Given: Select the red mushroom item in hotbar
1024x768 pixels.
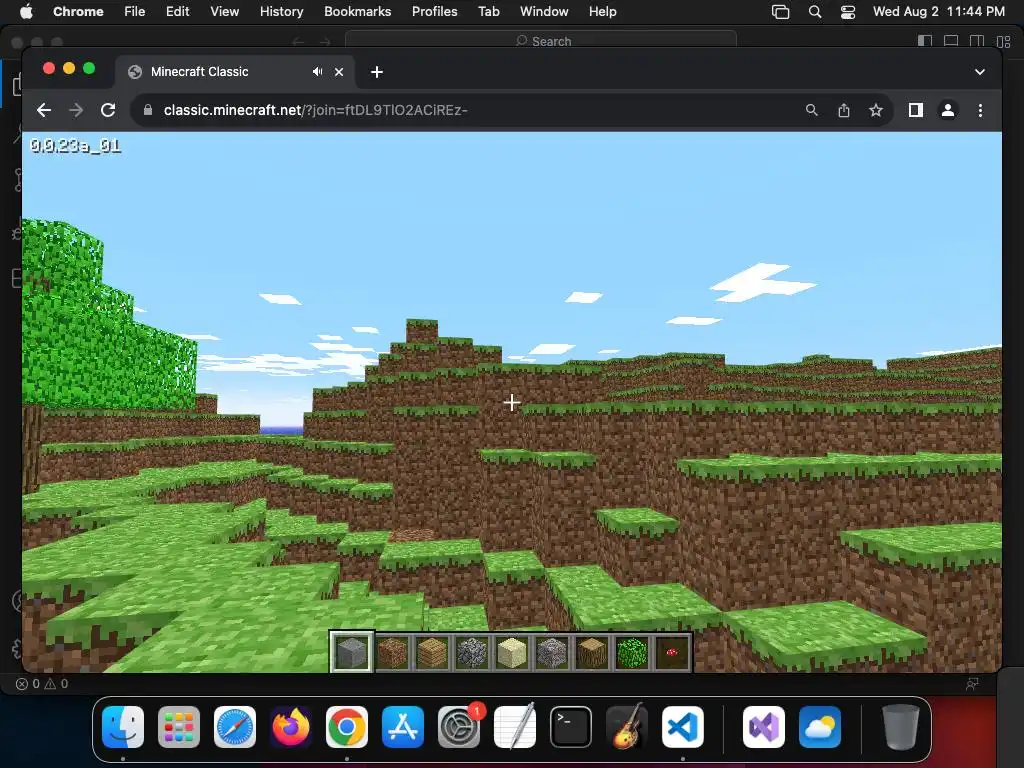Looking at the screenshot, I should coord(671,652).
